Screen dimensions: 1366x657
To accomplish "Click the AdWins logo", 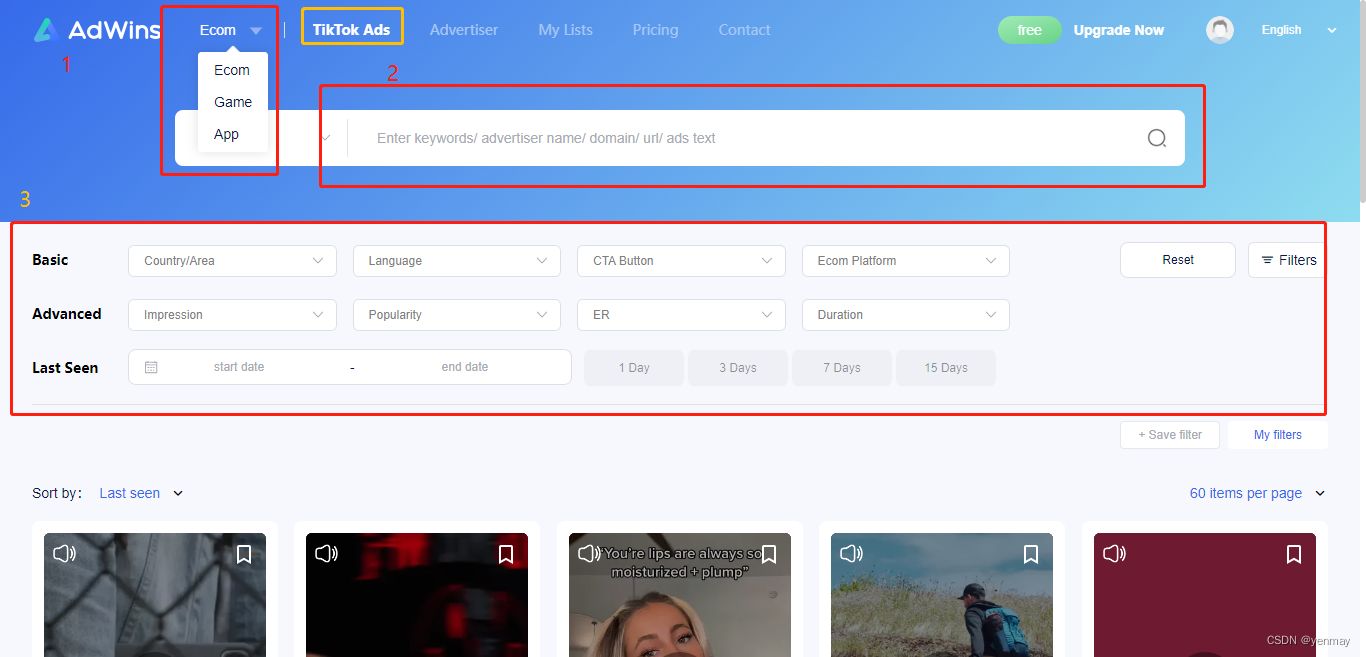I will click(96, 30).
